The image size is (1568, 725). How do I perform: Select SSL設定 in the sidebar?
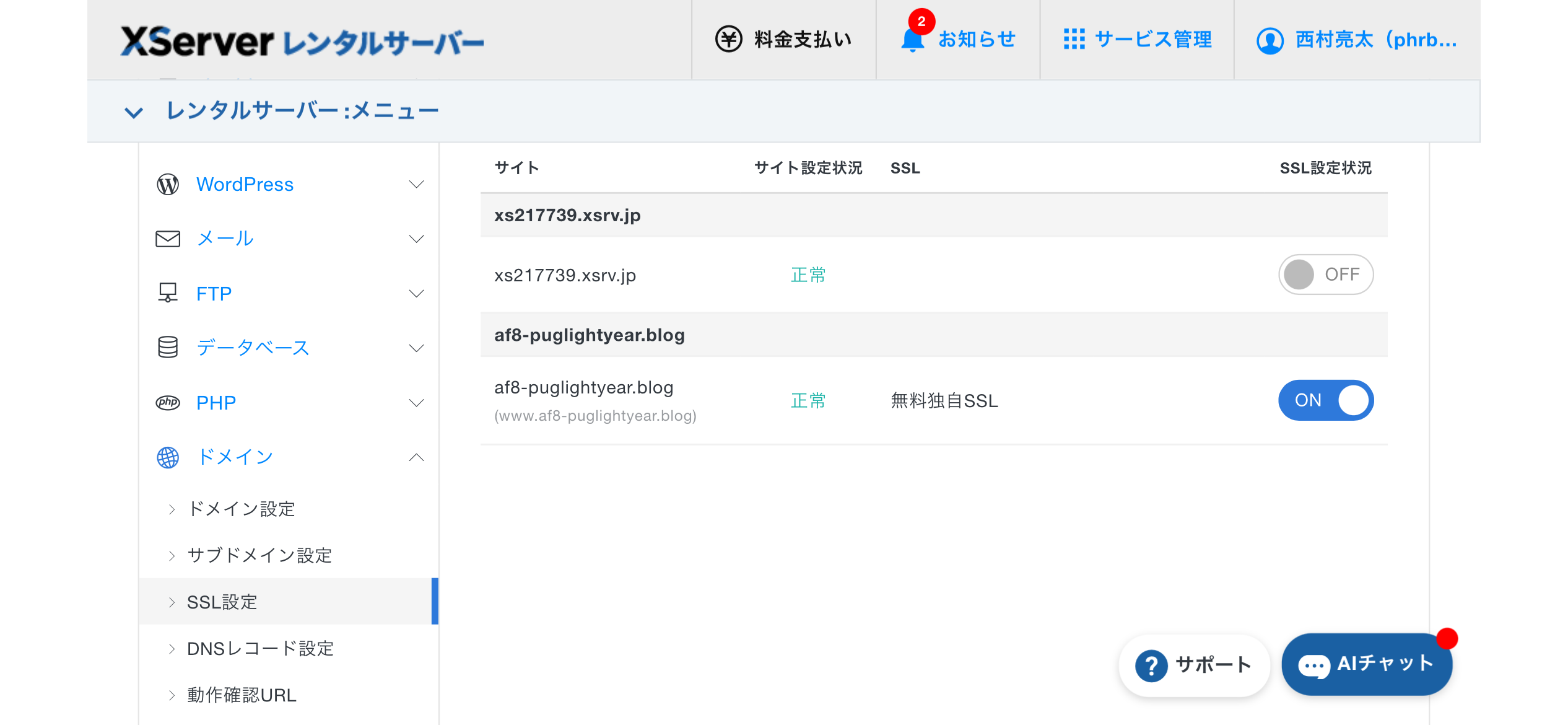(x=289, y=602)
